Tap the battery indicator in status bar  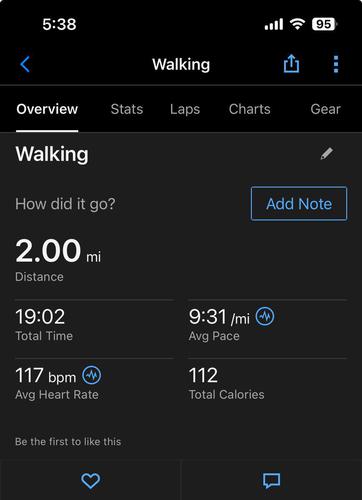tap(324, 24)
